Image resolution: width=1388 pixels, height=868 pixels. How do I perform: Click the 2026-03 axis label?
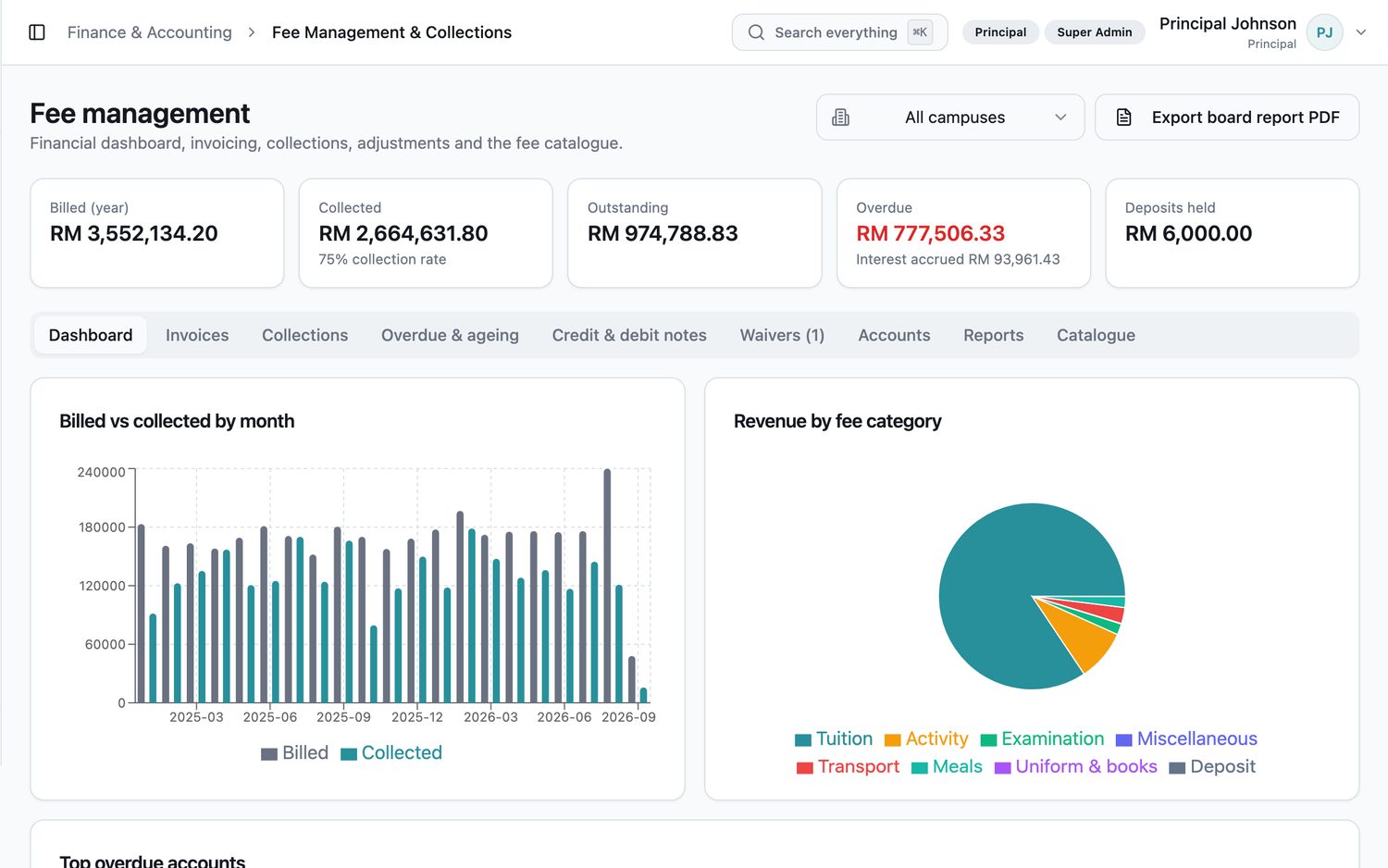coord(490,717)
